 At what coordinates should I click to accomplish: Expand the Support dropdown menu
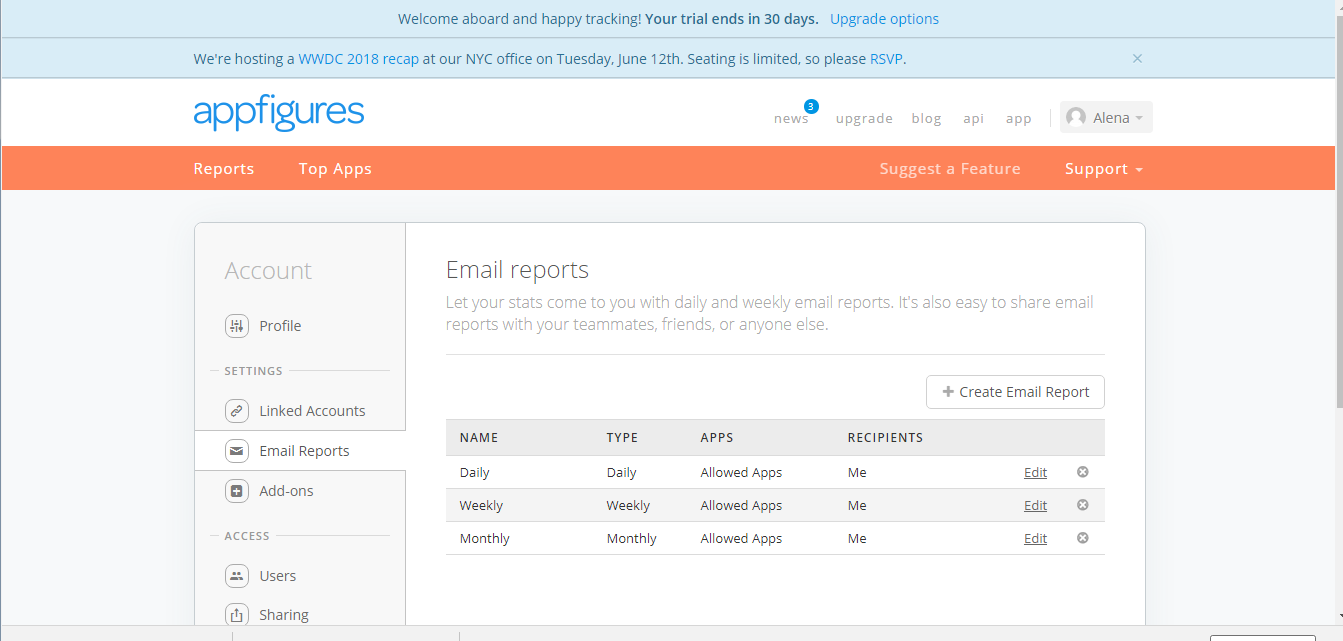[x=1103, y=169]
